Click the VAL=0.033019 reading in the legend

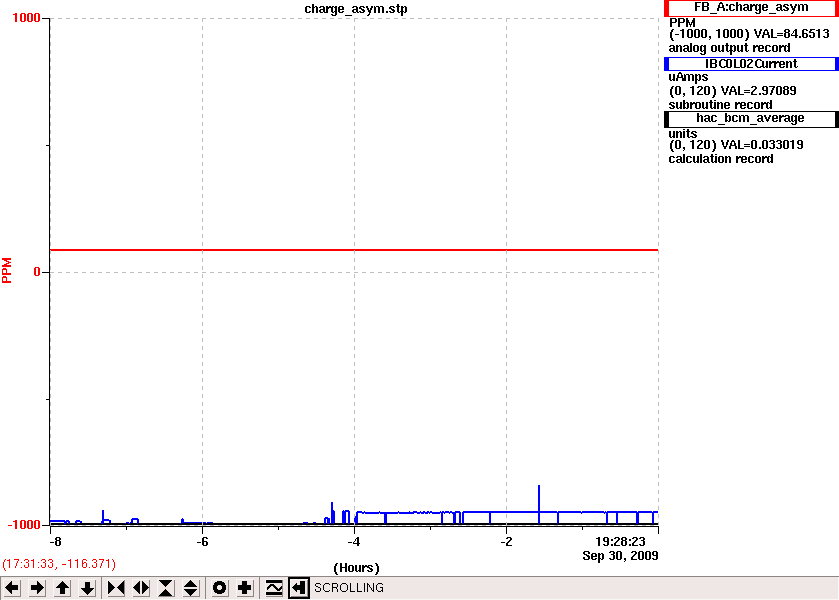(762, 145)
